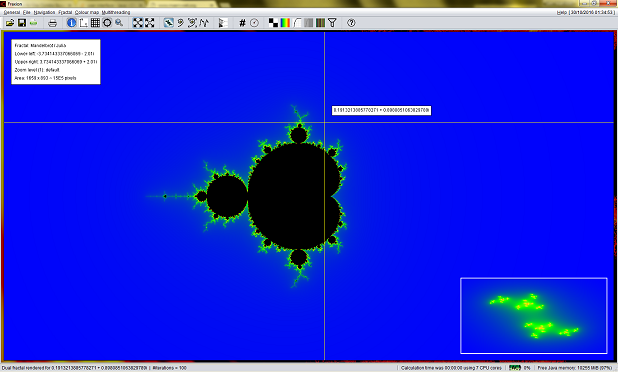Click the printer icon
Screen dimensions: 618x372
[52, 23]
